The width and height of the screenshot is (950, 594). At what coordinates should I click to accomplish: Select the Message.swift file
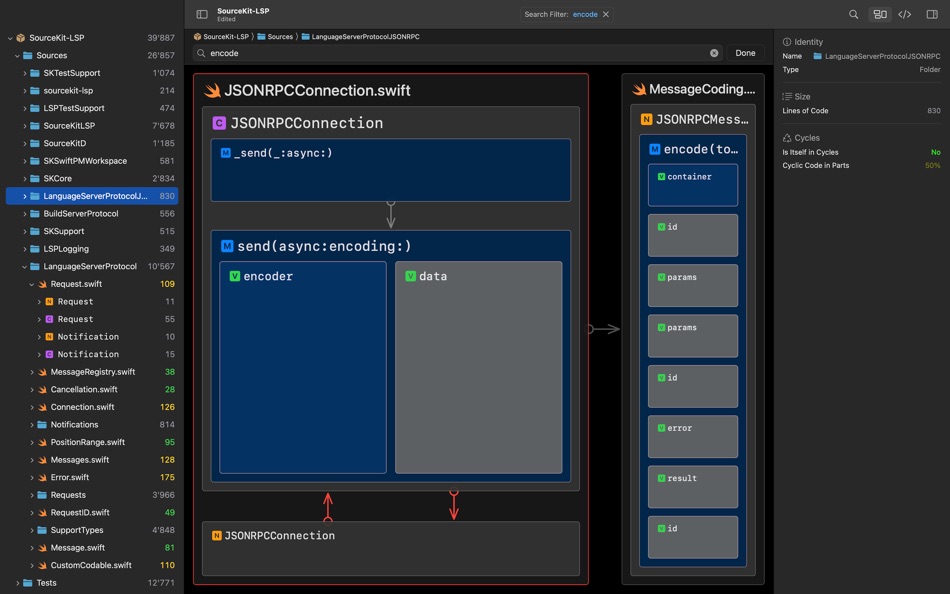pyautogui.click(x=92, y=547)
